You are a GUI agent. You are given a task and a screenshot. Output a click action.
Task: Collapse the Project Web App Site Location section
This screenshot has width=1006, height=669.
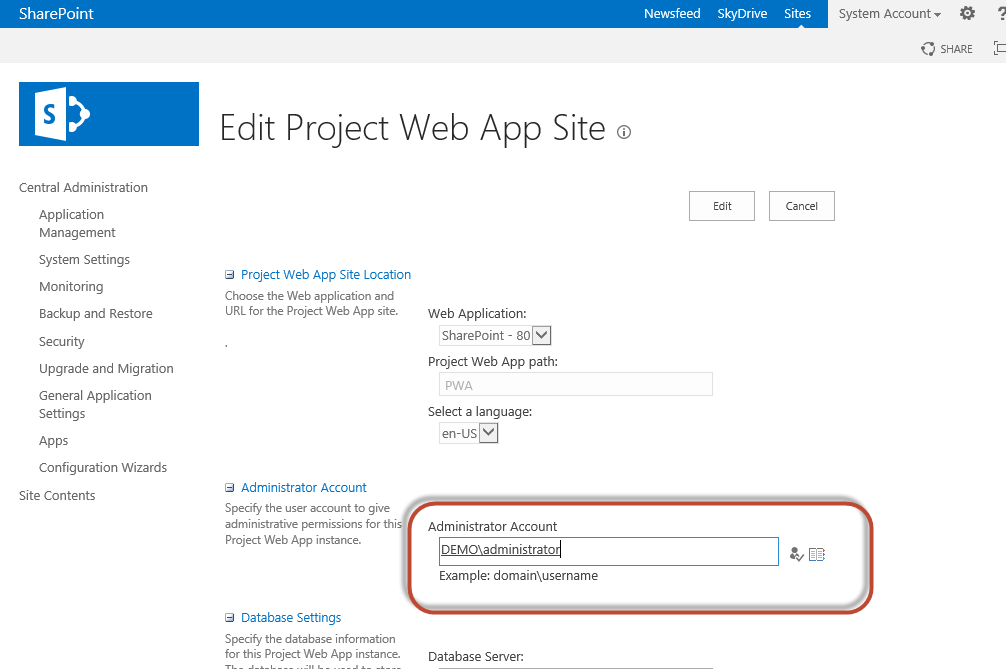point(229,275)
